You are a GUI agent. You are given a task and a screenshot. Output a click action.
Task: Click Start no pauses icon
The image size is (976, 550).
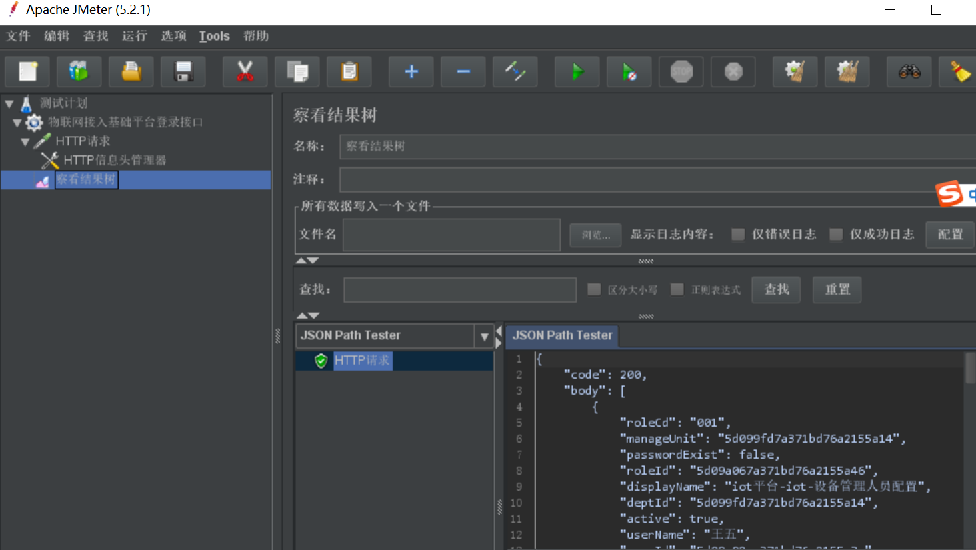pyautogui.click(x=629, y=72)
